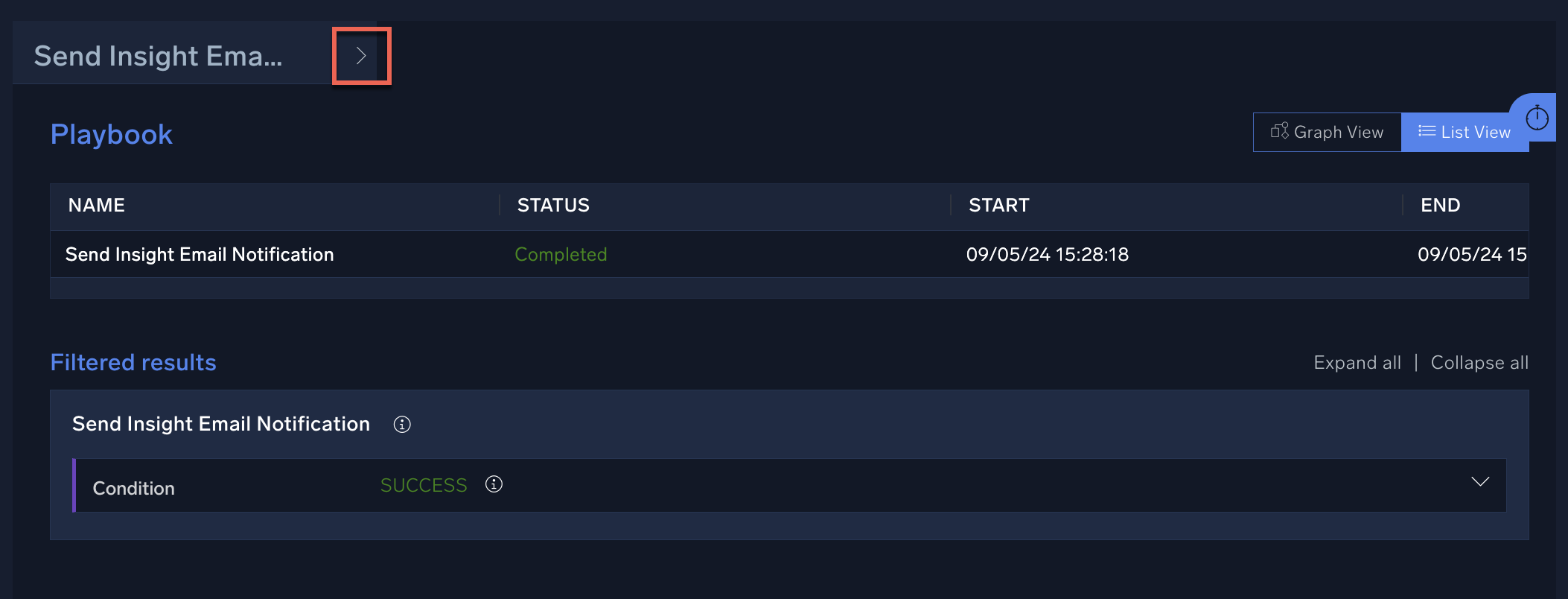Click the Filtered results heading
The width and height of the screenshot is (1568, 599).
pyautogui.click(x=133, y=363)
